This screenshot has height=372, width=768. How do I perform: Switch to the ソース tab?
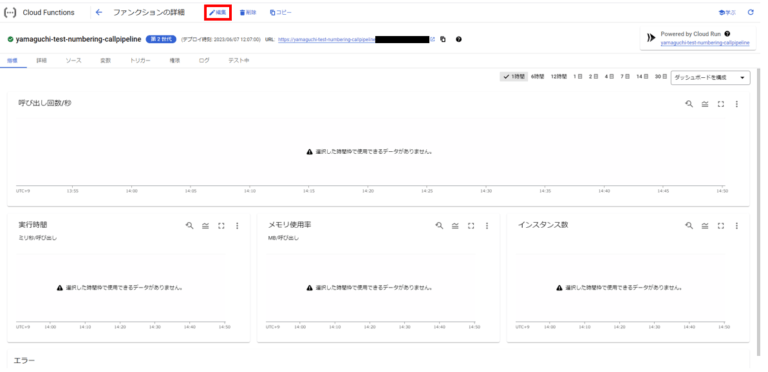[73, 61]
